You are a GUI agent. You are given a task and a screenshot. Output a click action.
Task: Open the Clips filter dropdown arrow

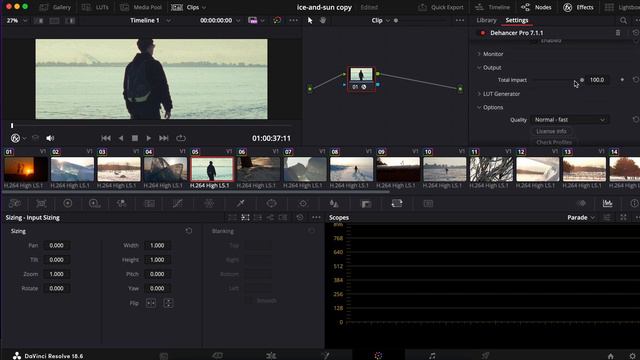click(x=204, y=8)
